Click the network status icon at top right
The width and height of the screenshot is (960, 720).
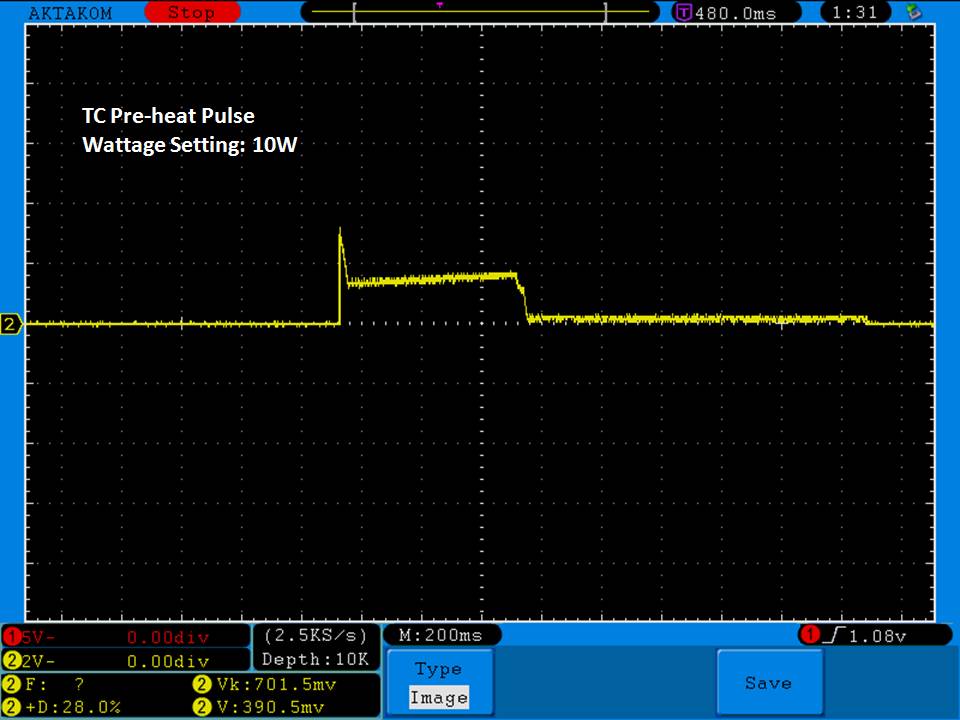[911, 12]
